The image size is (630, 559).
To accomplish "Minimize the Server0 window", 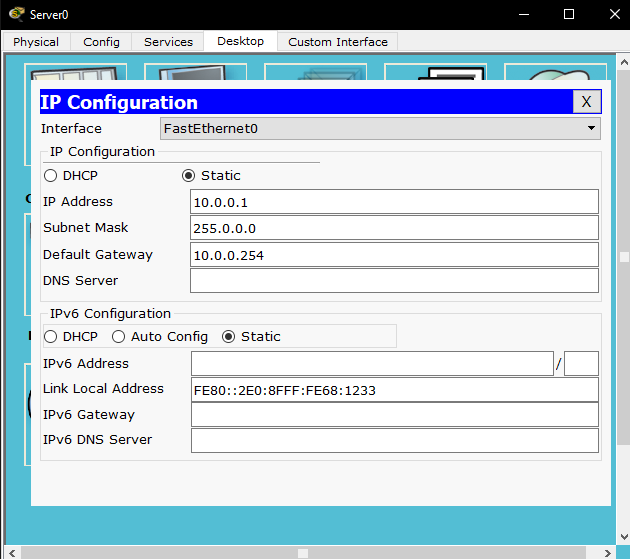I will (x=523, y=14).
